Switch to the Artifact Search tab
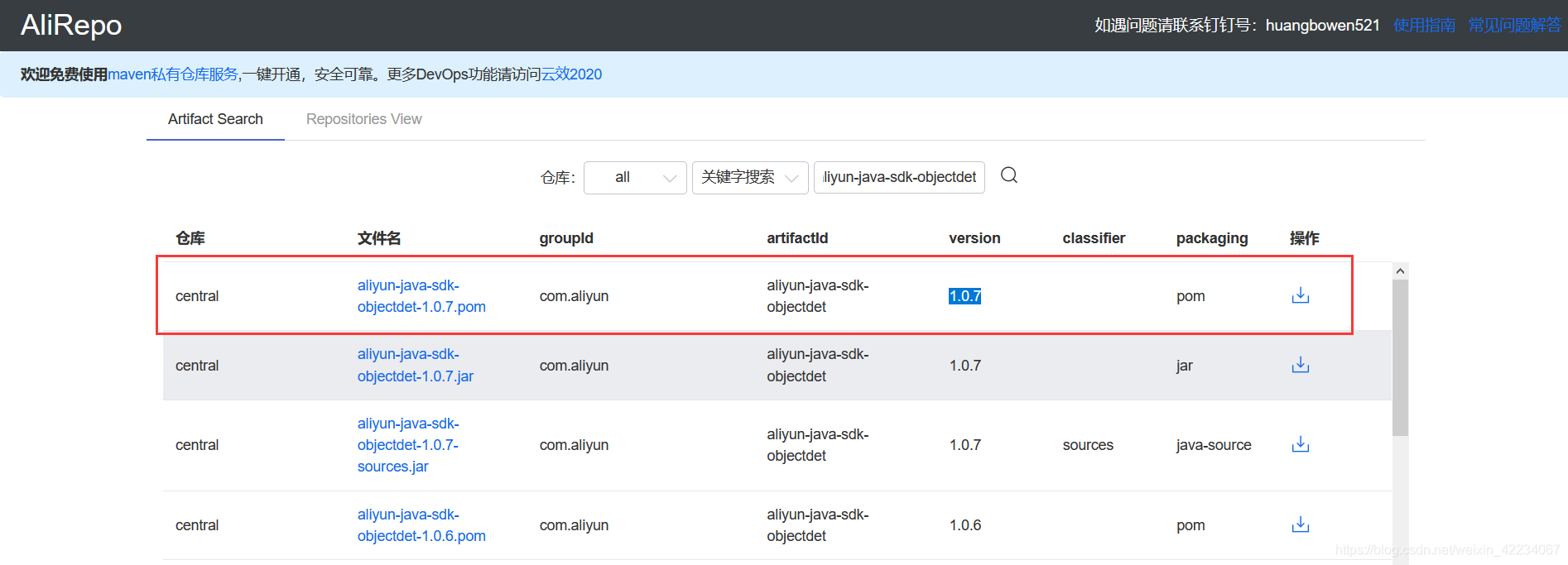 coord(215,119)
